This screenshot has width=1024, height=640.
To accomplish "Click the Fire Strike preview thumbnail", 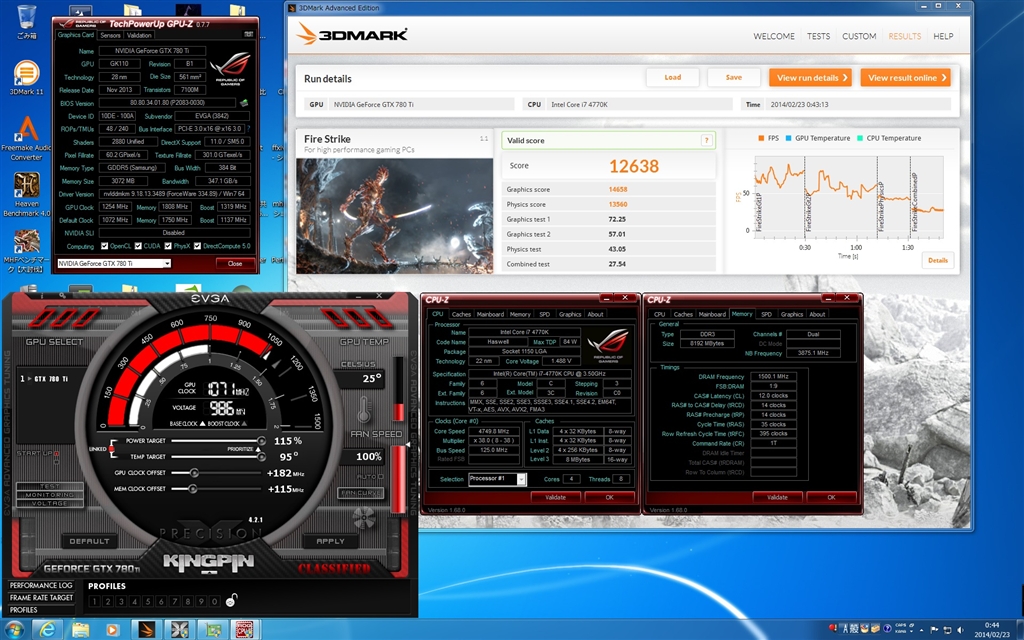I will 394,216.
